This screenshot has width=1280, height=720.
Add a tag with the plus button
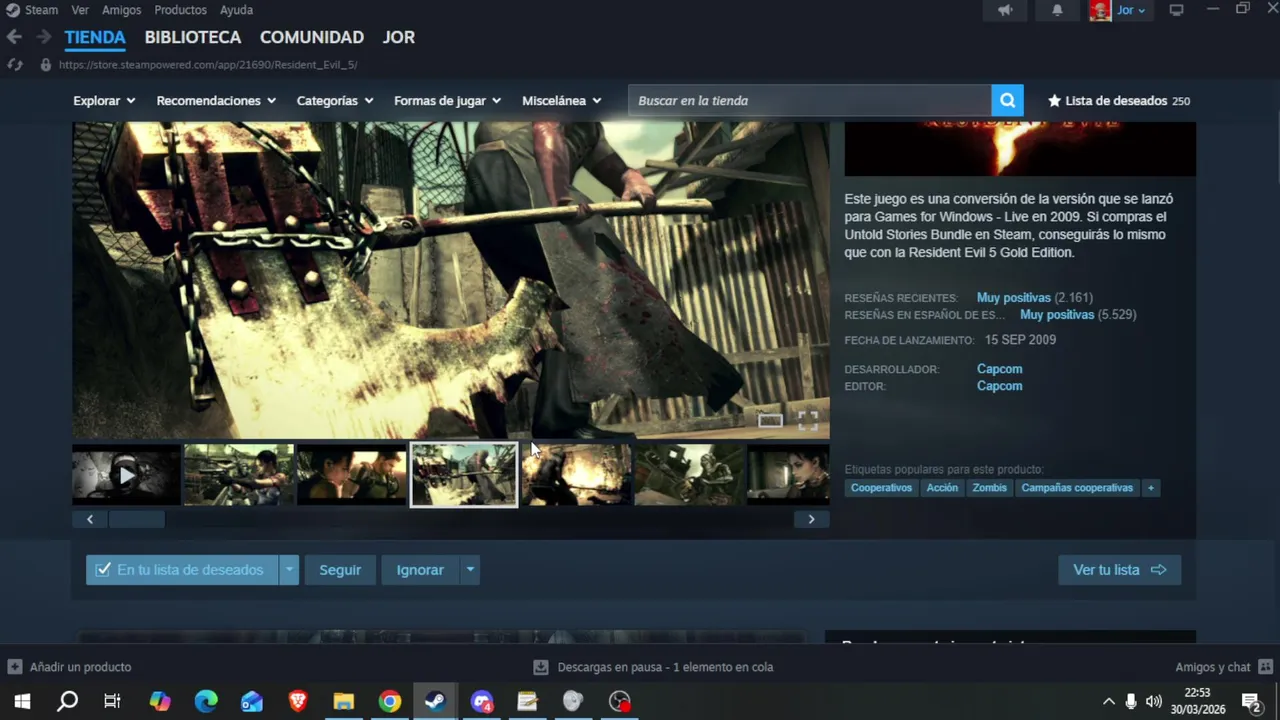1151,488
